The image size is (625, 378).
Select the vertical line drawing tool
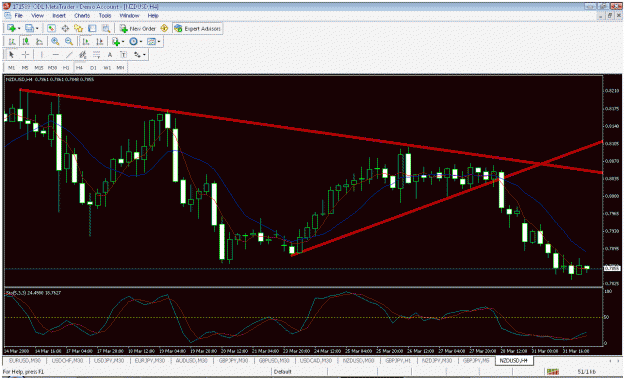coord(41,55)
